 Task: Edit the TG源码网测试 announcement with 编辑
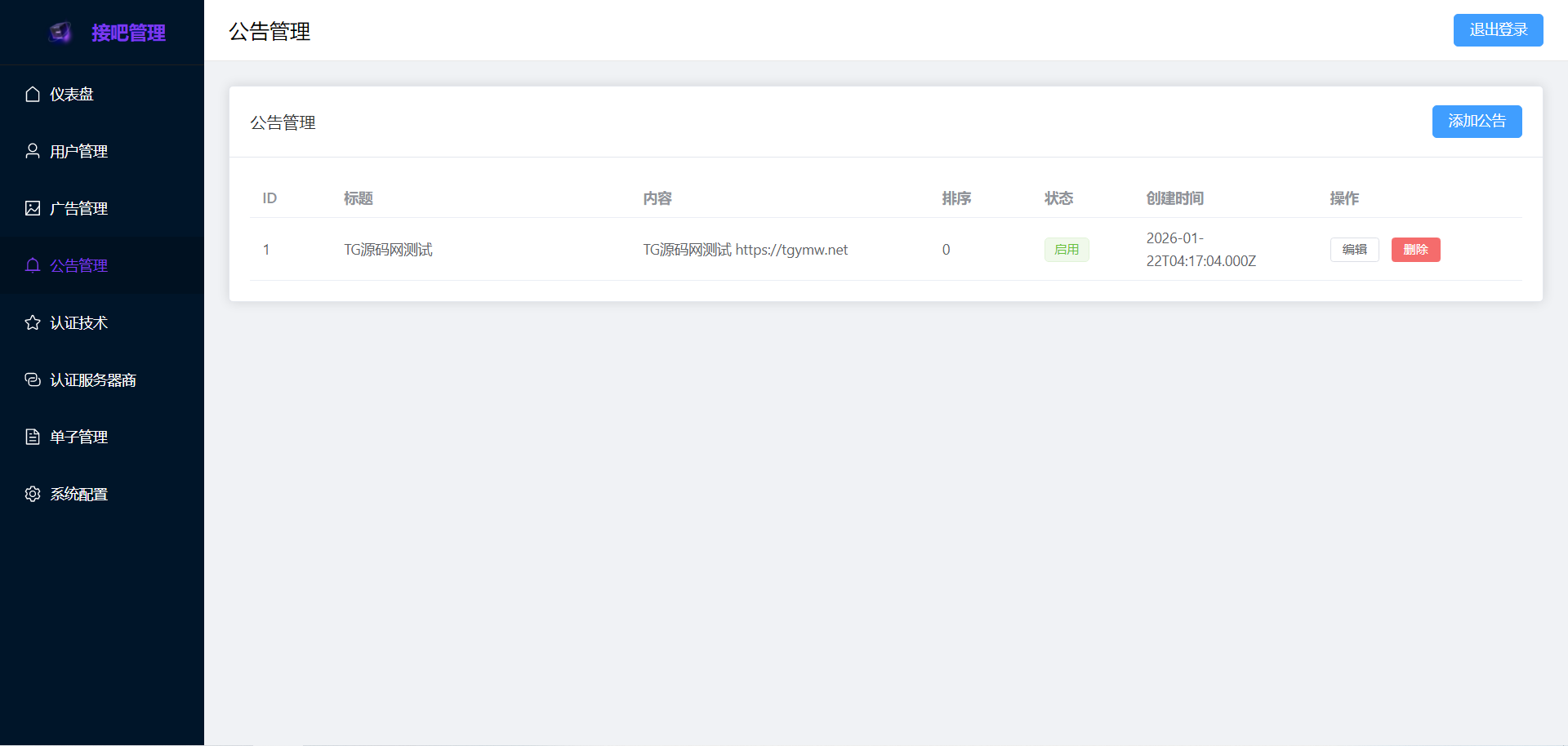coord(1354,250)
